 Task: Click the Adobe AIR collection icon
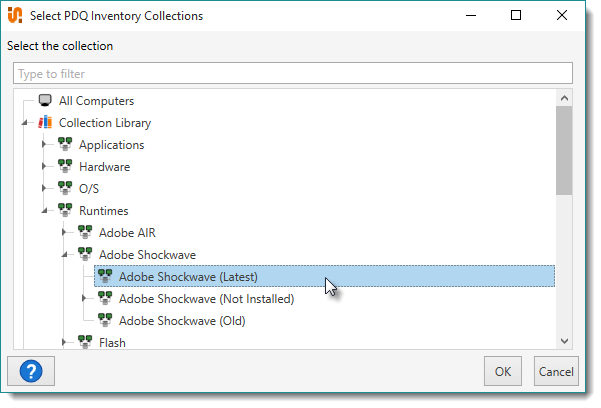tap(85, 233)
